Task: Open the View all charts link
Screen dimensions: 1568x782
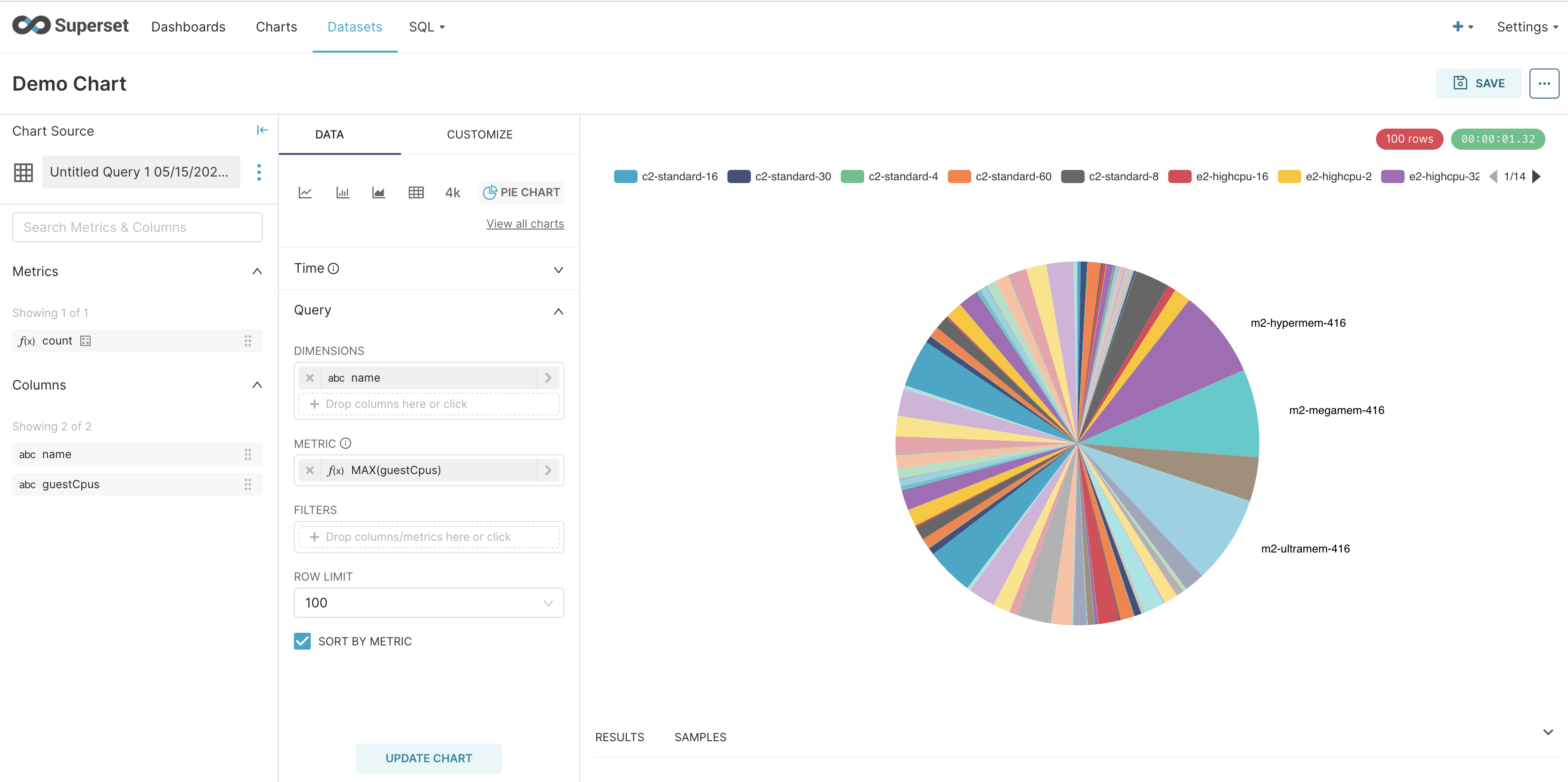Action: [525, 224]
